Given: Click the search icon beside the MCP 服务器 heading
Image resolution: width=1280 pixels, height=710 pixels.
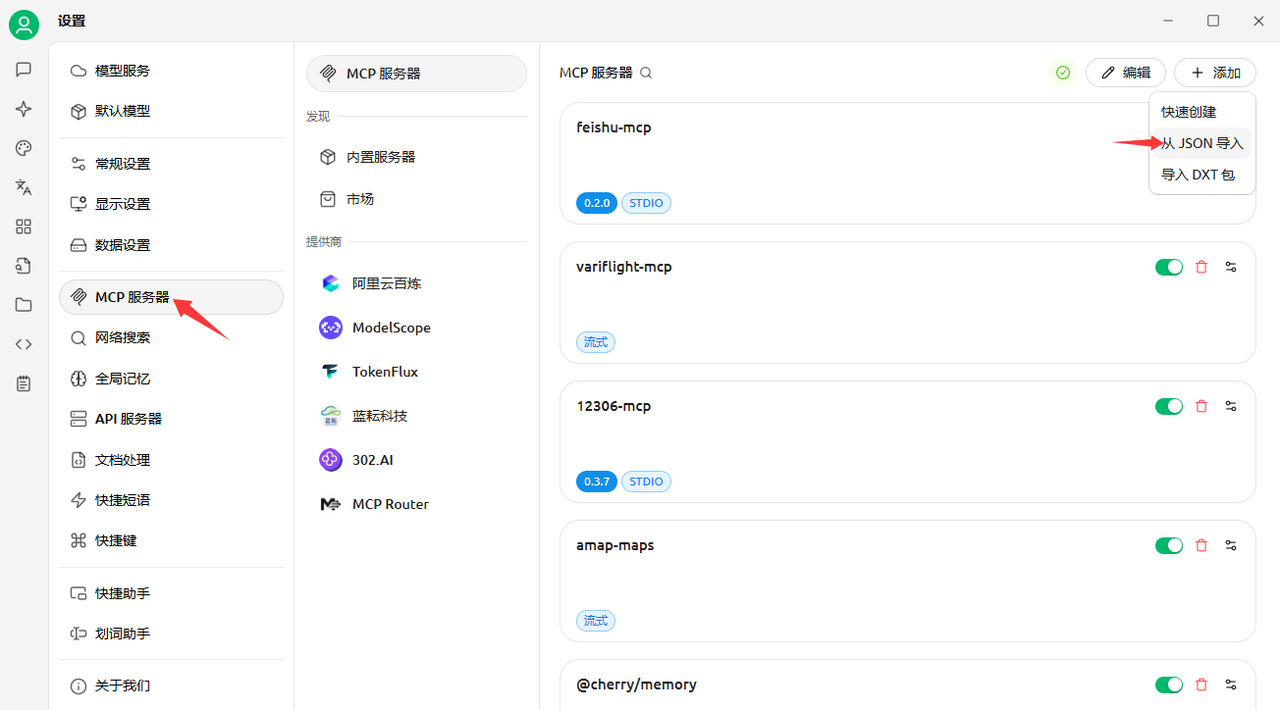Looking at the screenshot, I should 646,73.
